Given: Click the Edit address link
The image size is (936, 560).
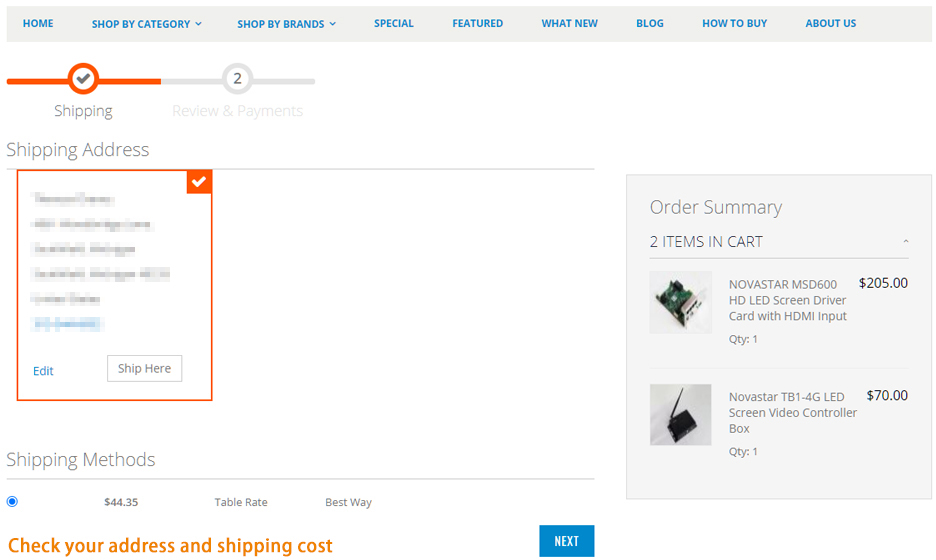Looking at the screenshot, I should tap(43, 371).
